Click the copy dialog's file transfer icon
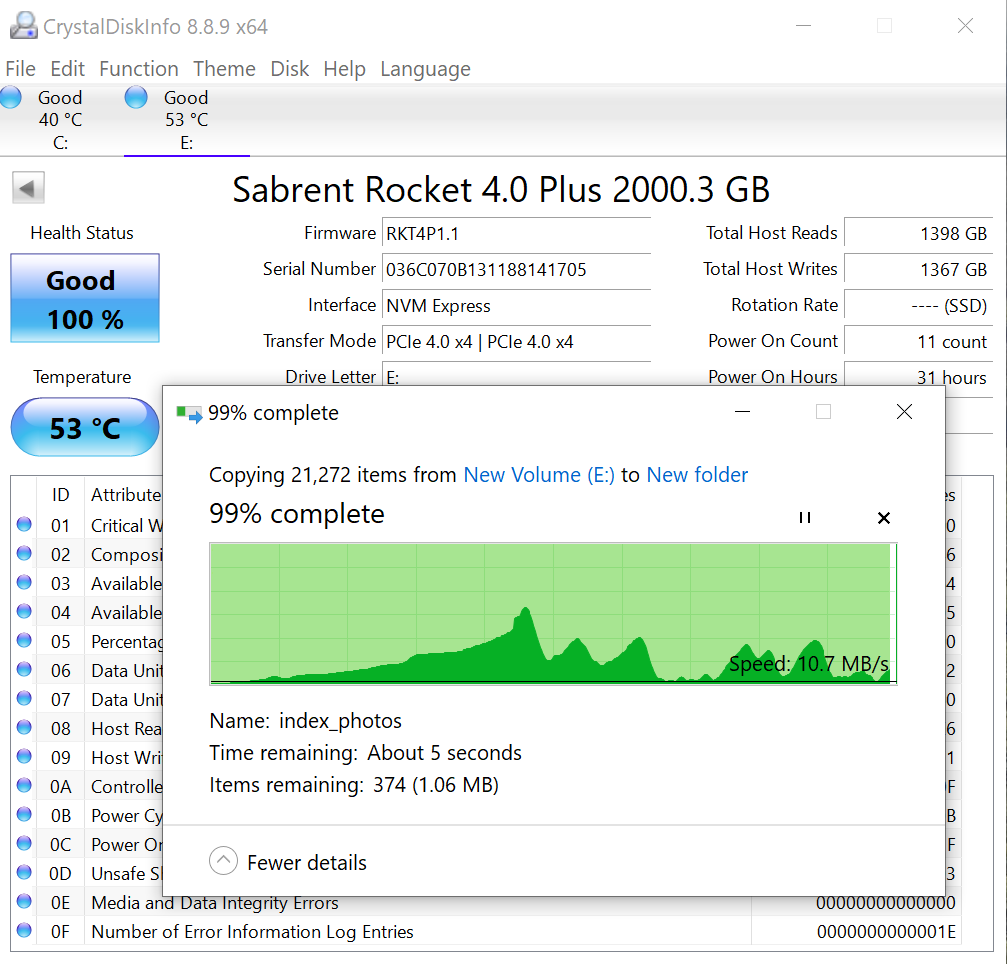The height and width of the screenshot is (964, 1007). point(188,413)
